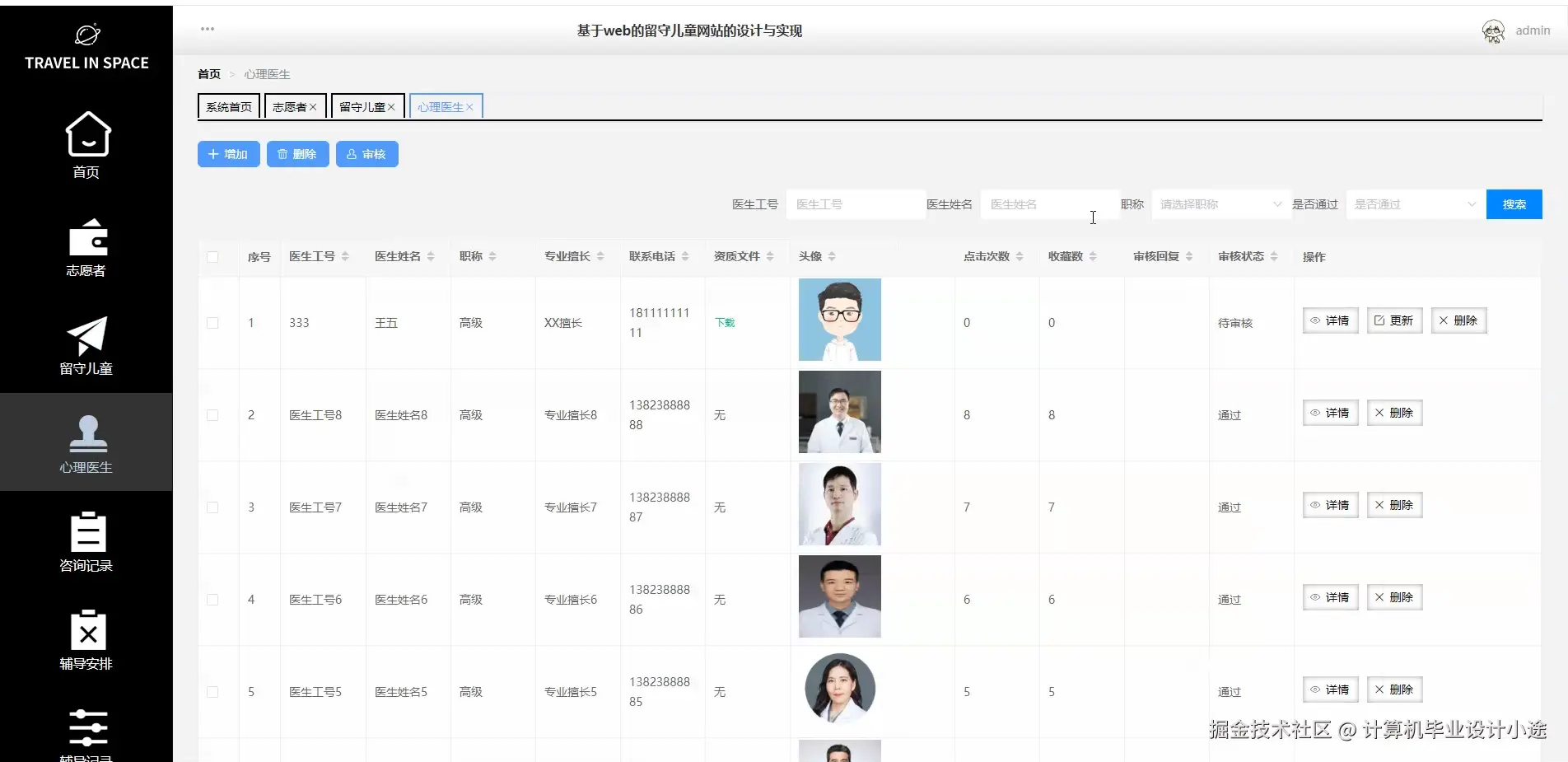Sort by 医生工号 column arrows
The image size is (1568, 762).
pos(345,257)
